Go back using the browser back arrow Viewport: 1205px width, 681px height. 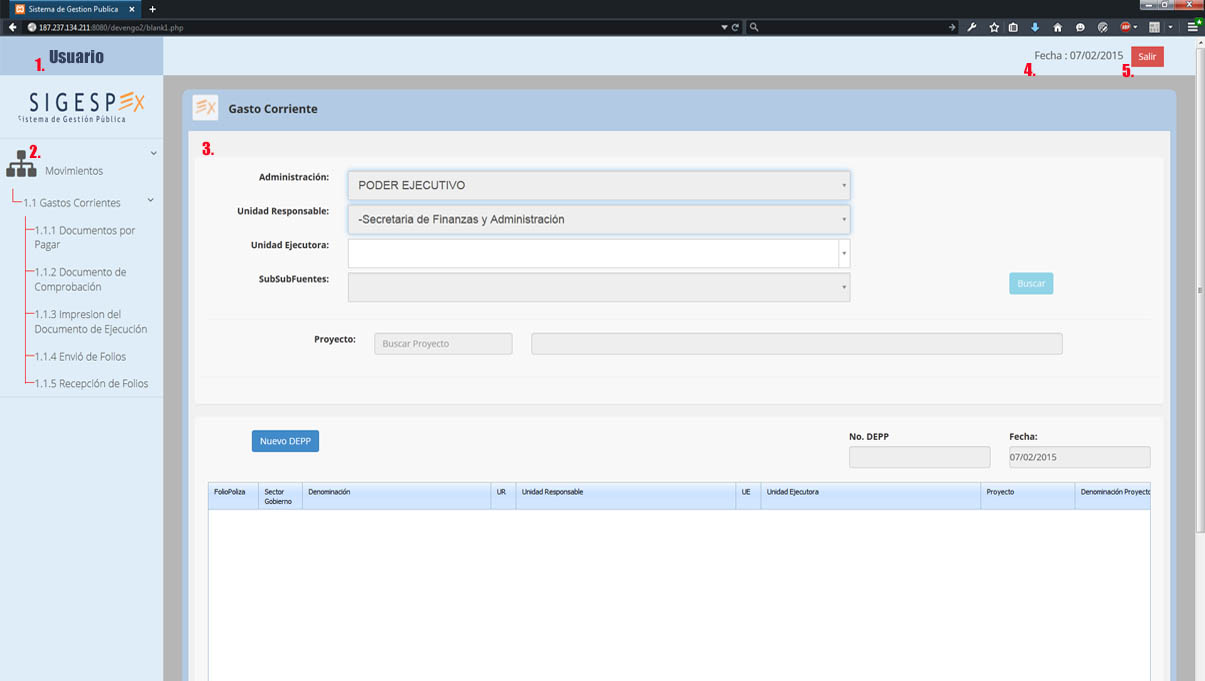[x=13, y=27]
